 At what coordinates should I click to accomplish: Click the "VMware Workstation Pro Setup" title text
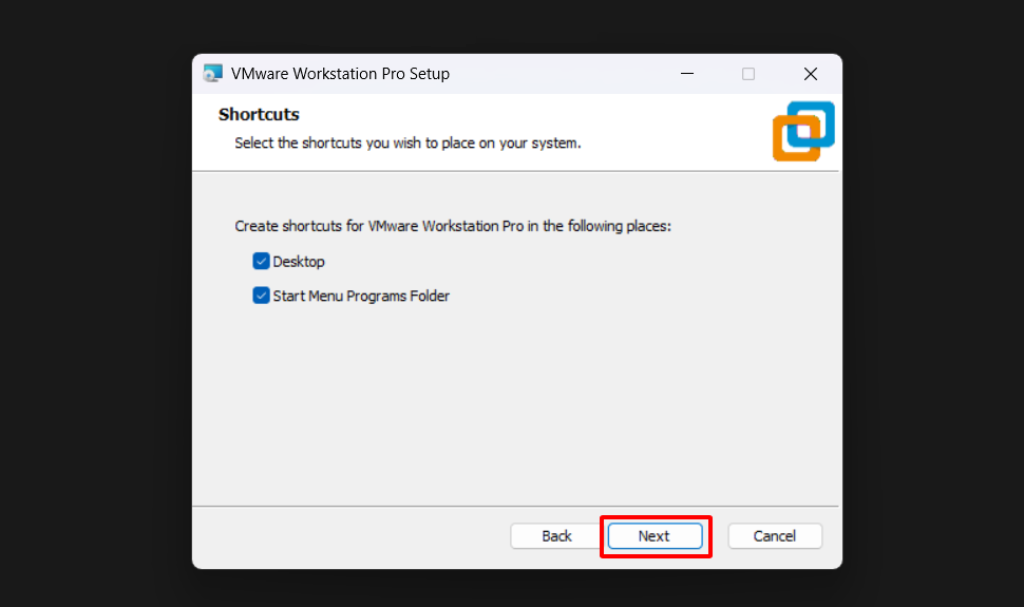(340, 74)
